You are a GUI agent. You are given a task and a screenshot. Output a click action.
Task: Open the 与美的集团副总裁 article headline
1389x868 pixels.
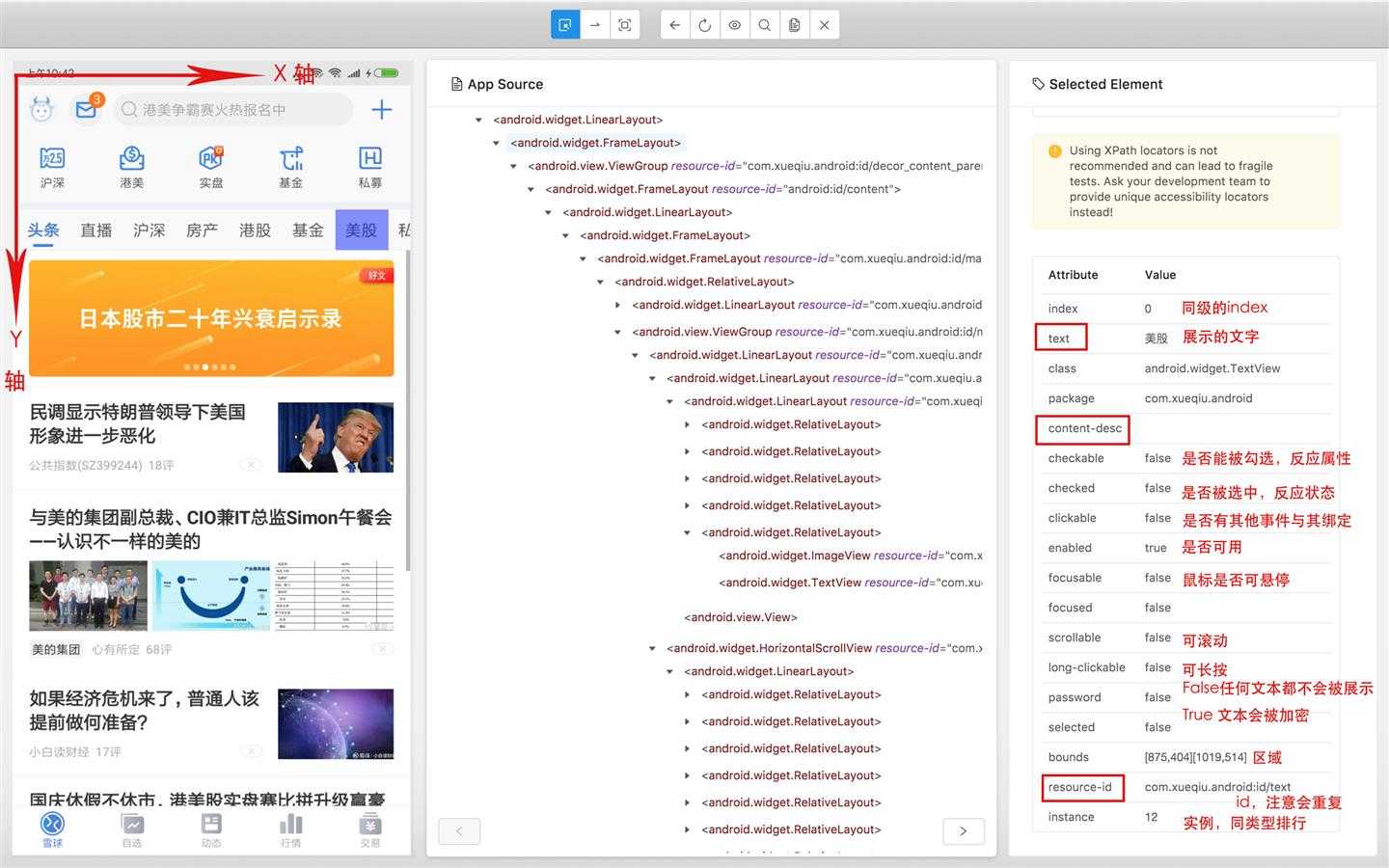(211, 529)
